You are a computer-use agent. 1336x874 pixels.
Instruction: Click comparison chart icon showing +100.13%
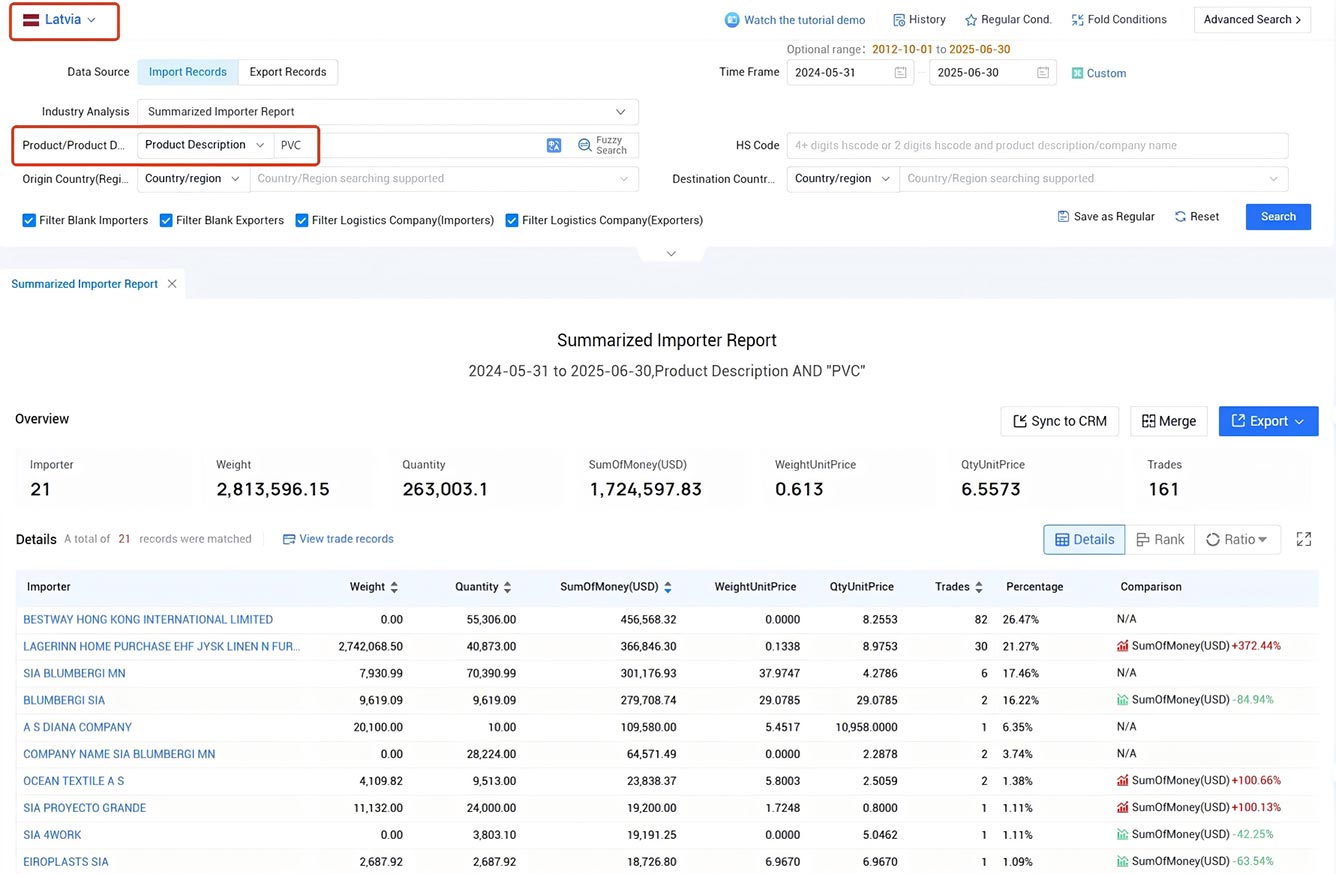coord(1123,807)
